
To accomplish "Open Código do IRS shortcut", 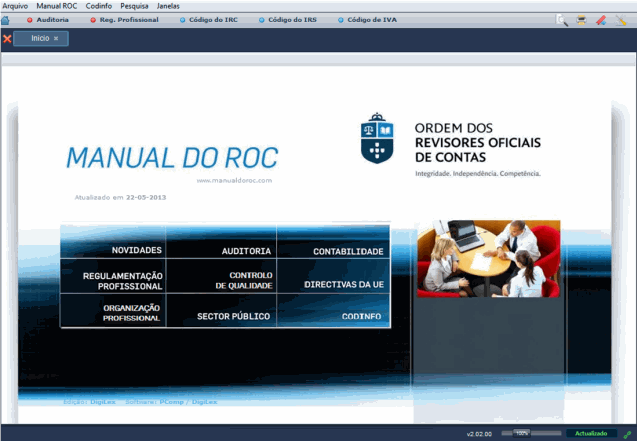I will (288, 19).
